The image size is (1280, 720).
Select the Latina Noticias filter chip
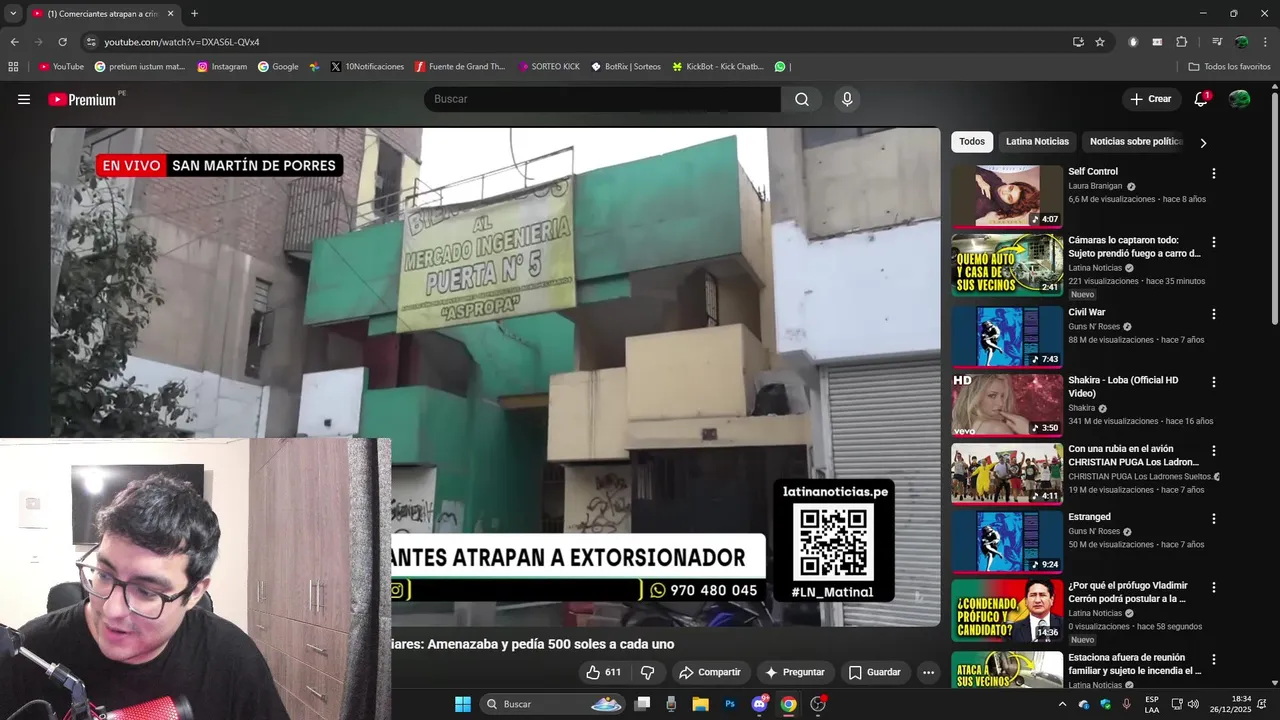pyautogui.click(x=1037, y=142)
